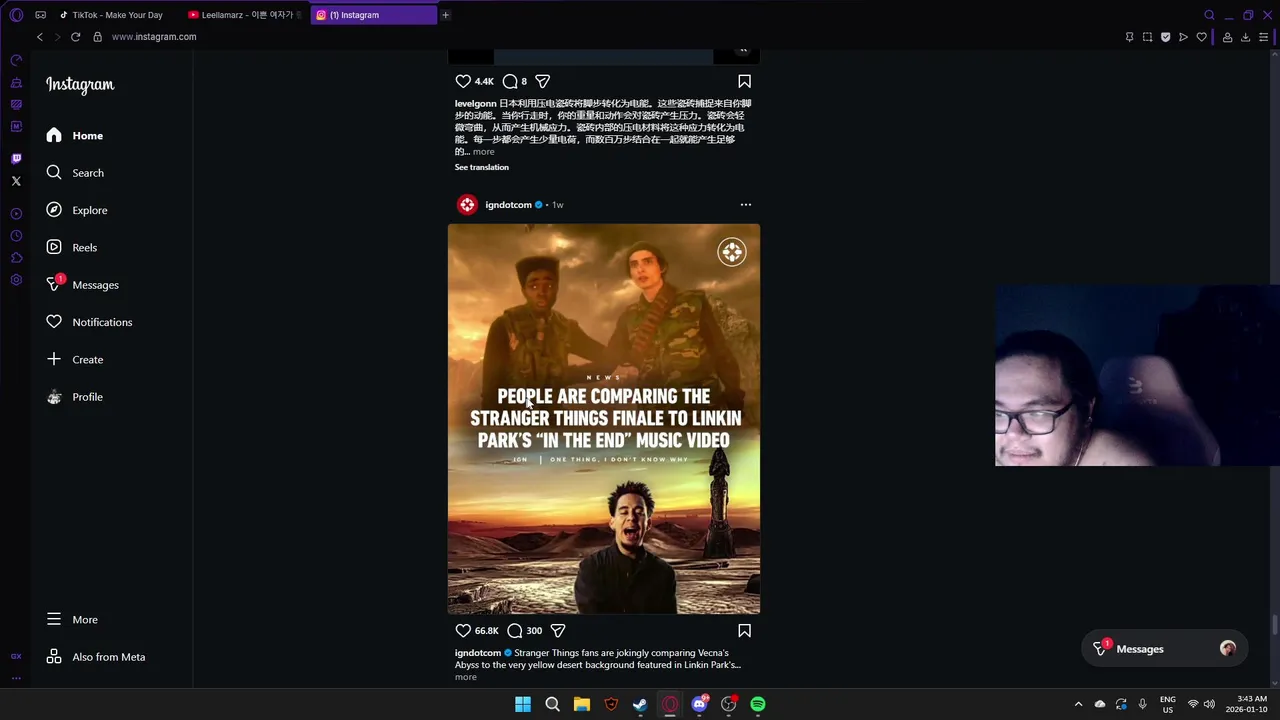Open the Settings gear in Opera sidebar
This screenshot has height=720, width=1280.
coord(16,280)
